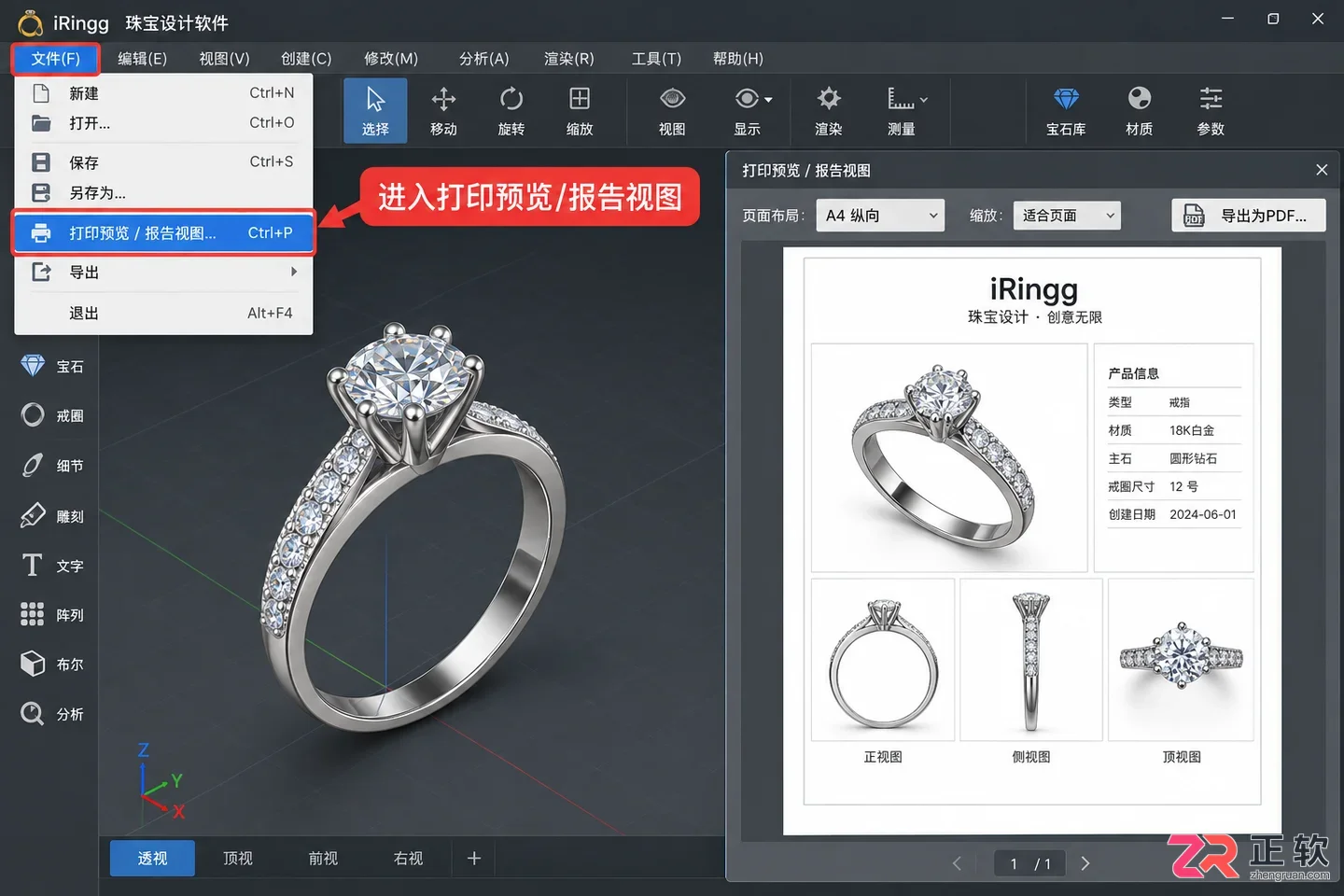Pick the 缩放 scale tool
The image size is (1344, 896).
(x=580, y=110)
